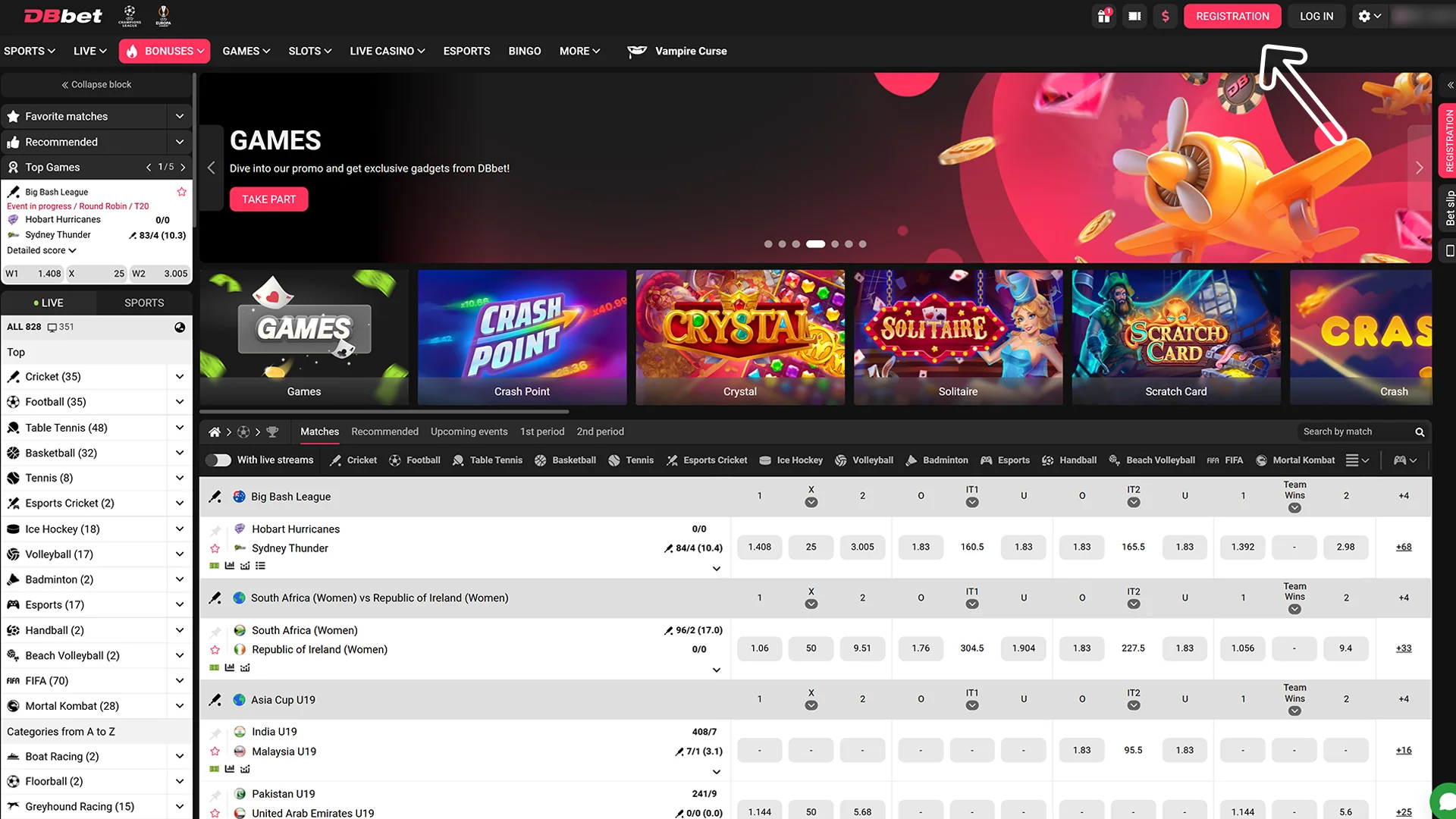
Task: Click the statistics chart icon under Hobart Hurricanes match
Action: 229,566
